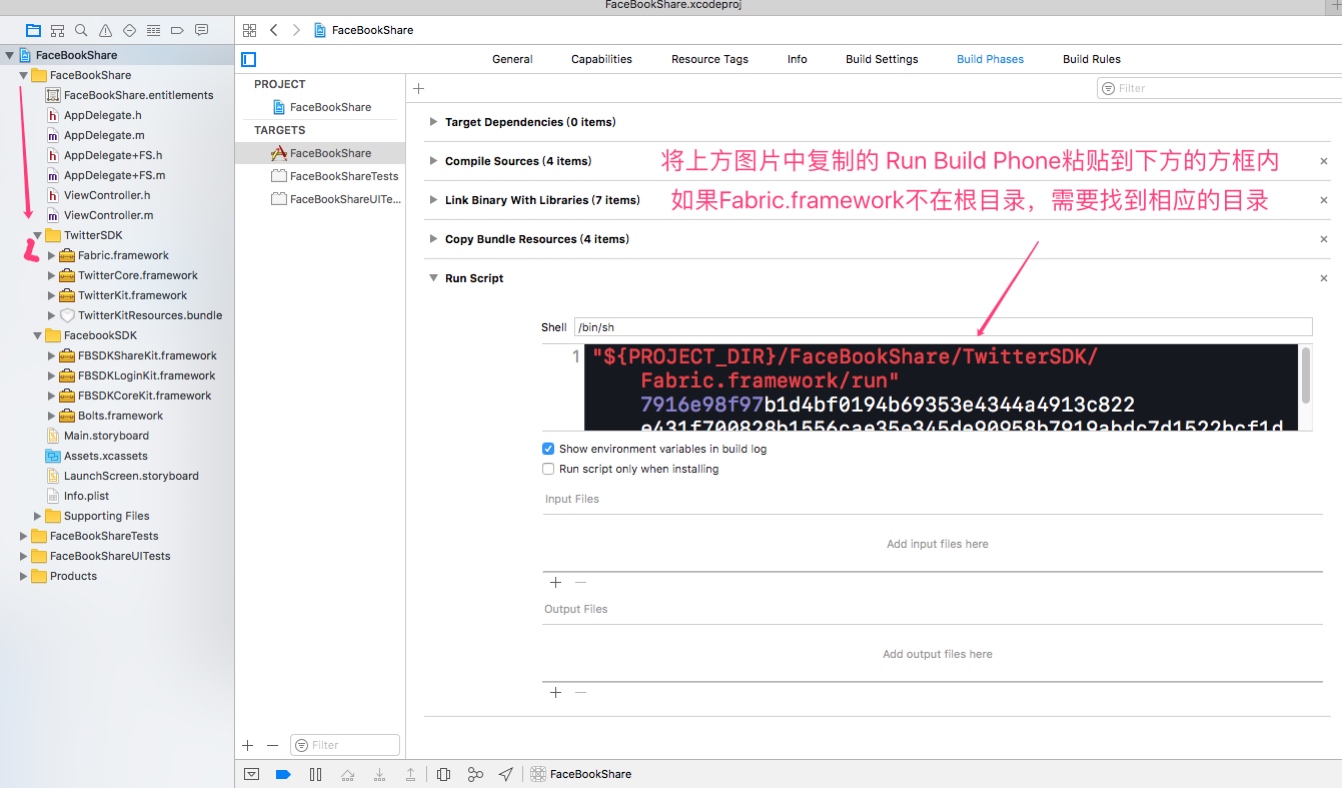1342x788 pixels.
Task: Enable Run script only when installing
Action: click(x=548, y=469)
